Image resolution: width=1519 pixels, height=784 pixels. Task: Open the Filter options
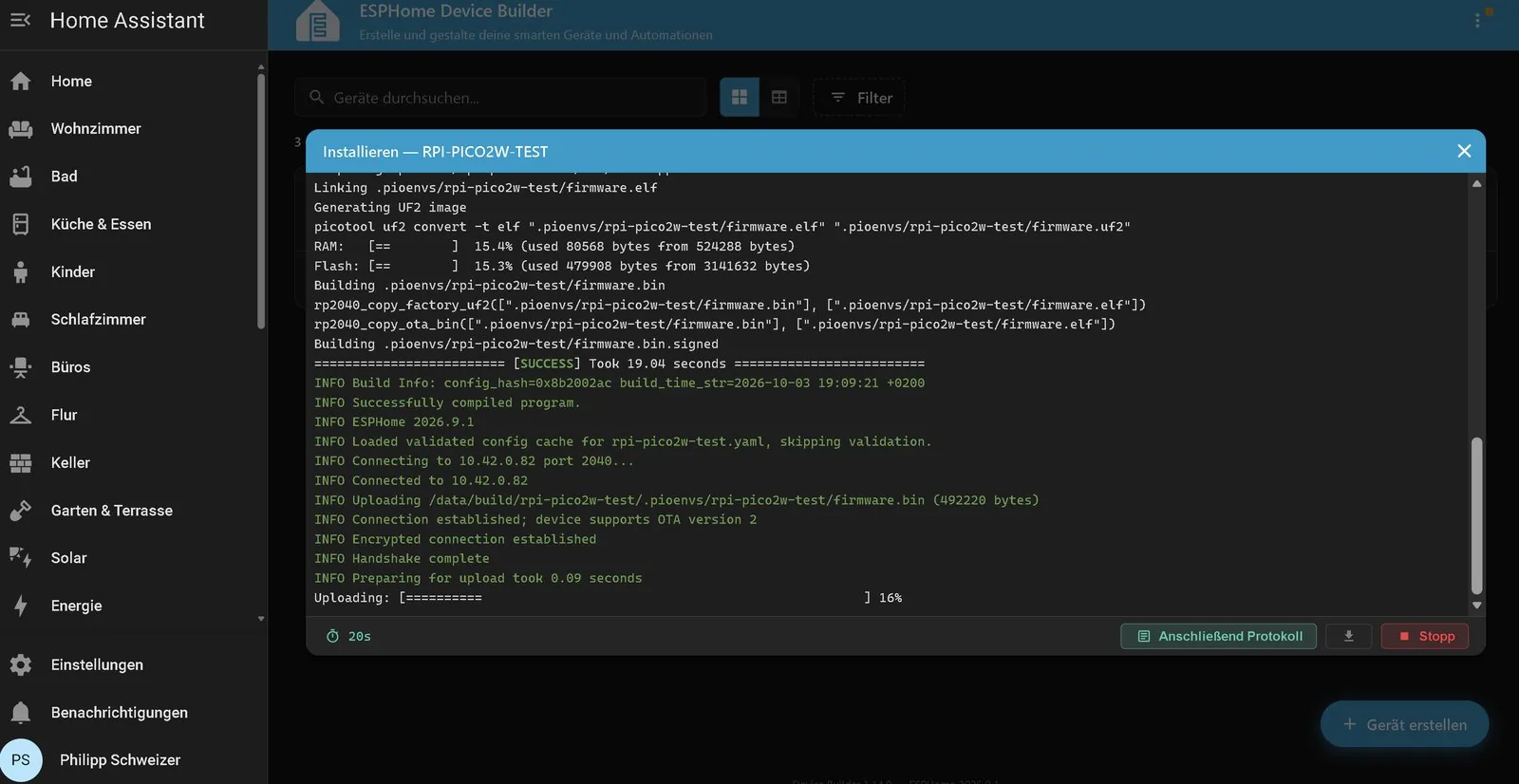[x=859, y=98]
